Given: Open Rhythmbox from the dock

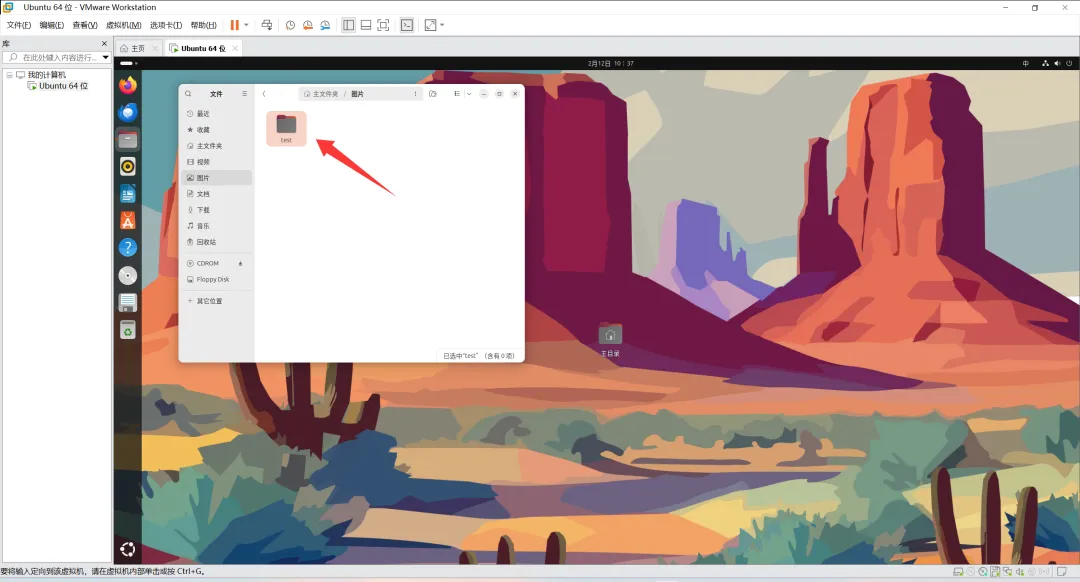Looking at the screenshot, I should 127,167.
